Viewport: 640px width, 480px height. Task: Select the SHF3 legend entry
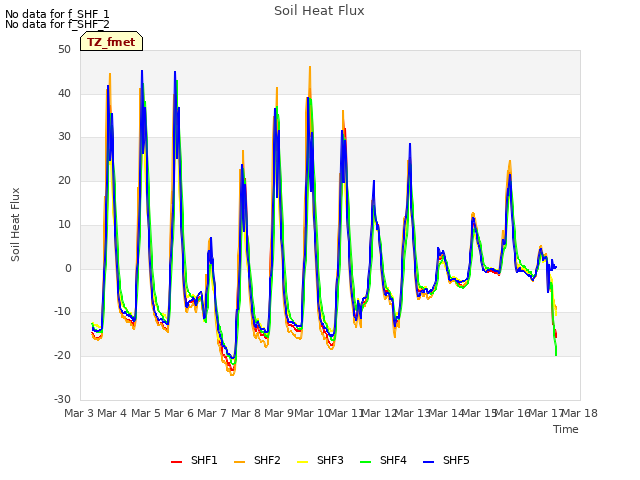click(320, 460)
